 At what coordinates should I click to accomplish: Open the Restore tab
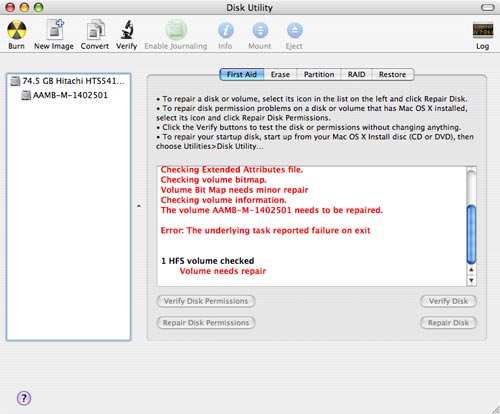393,74
